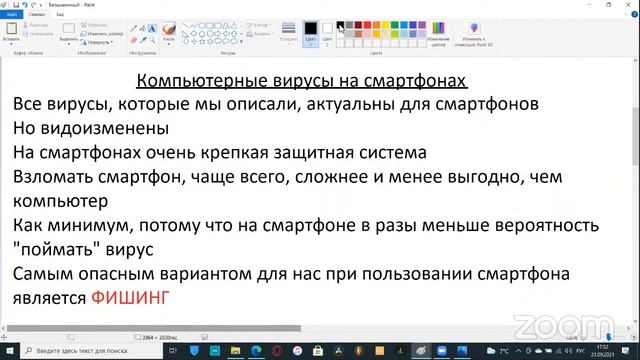Click the weather 7°C taskbar widget

coord(498,351)
